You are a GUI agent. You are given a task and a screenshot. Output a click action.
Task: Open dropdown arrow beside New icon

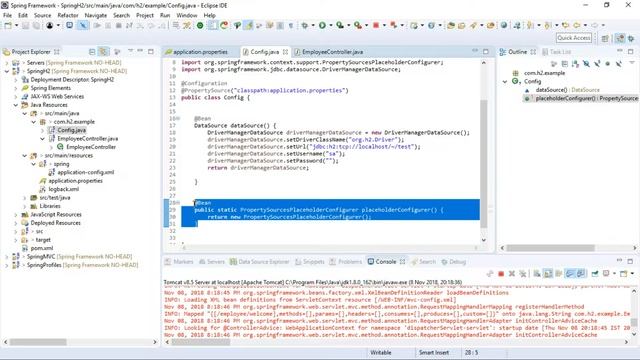click(16, 25)
